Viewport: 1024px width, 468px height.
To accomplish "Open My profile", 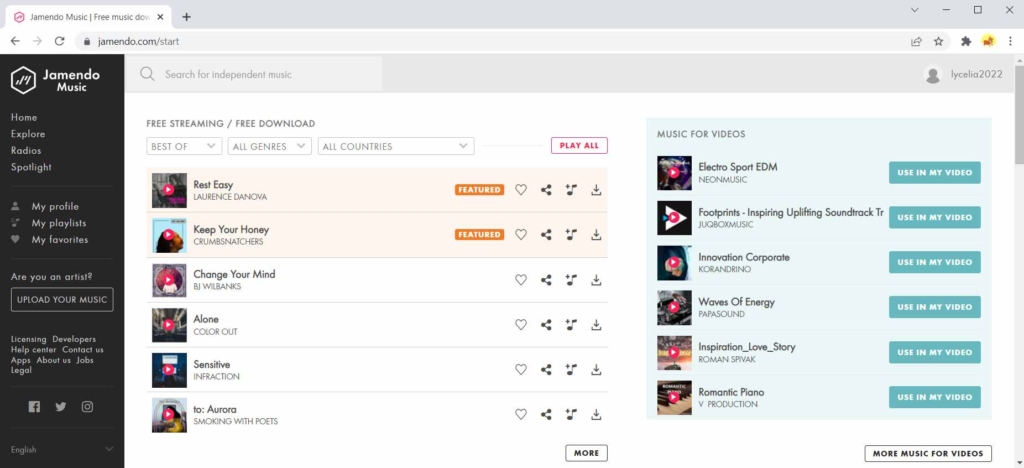I will 55,206.
